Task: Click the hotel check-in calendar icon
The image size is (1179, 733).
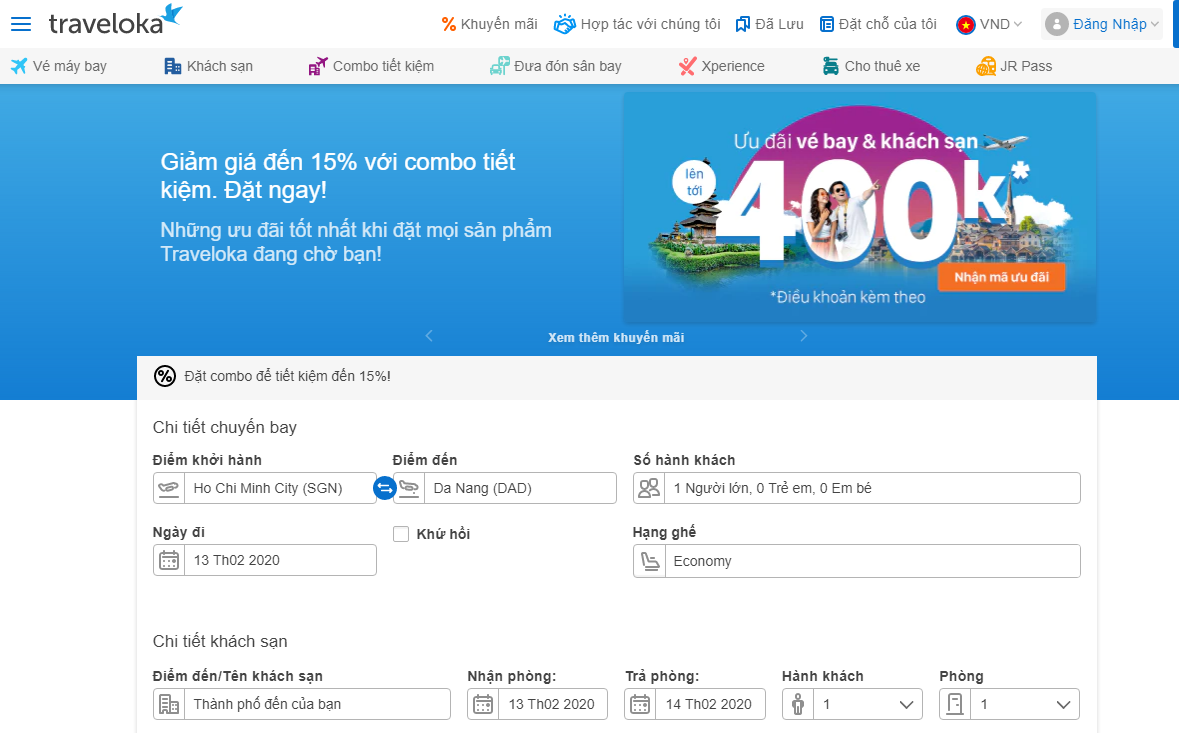Action: 483,704
